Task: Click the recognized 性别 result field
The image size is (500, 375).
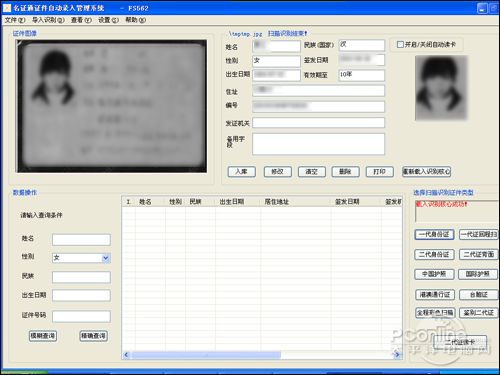Action: 276,61
